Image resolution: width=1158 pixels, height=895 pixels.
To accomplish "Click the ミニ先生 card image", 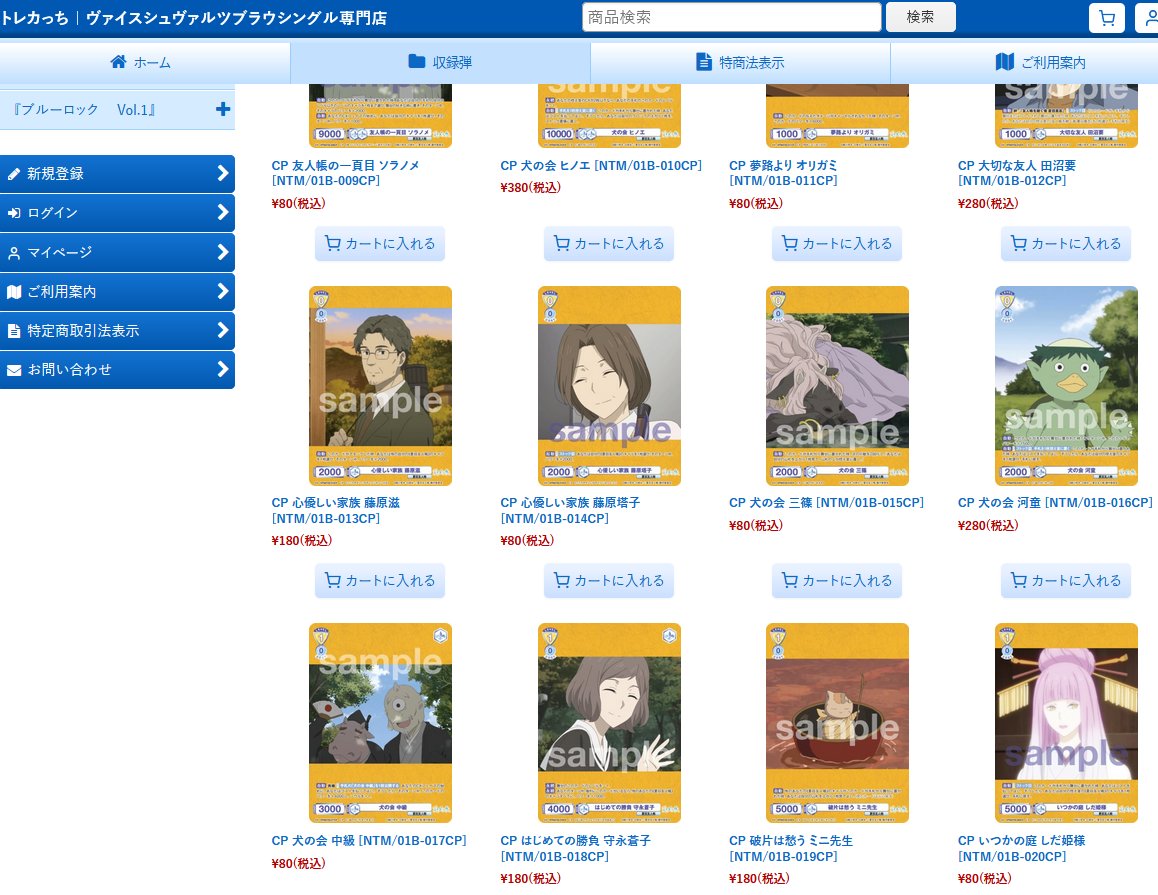I will tap(837, 723).
